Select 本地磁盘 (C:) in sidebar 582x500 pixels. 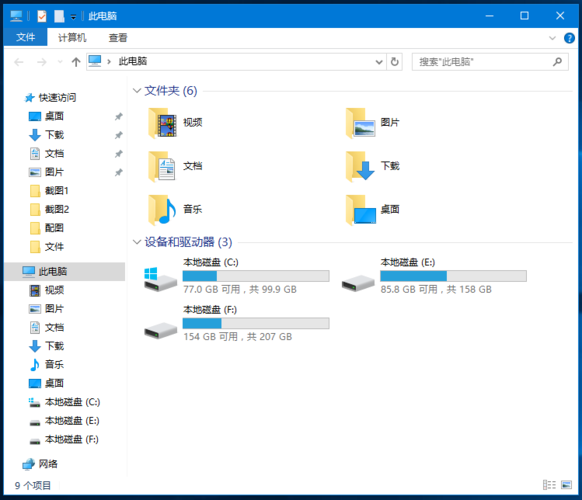tap(65, 402)
